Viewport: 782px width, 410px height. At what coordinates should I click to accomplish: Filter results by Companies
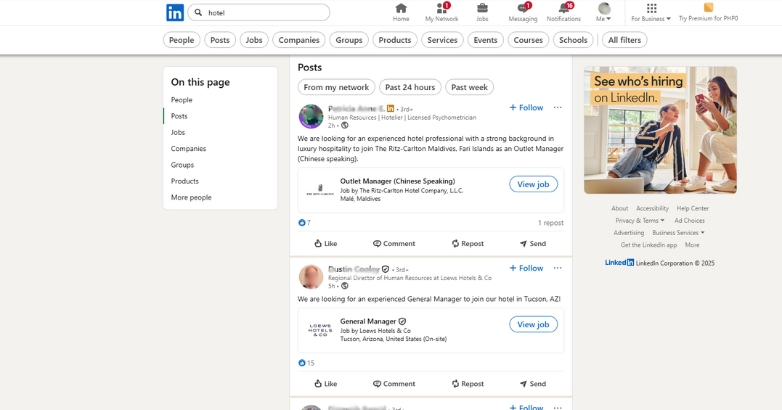pyautogui.click(x=299, y=40)
